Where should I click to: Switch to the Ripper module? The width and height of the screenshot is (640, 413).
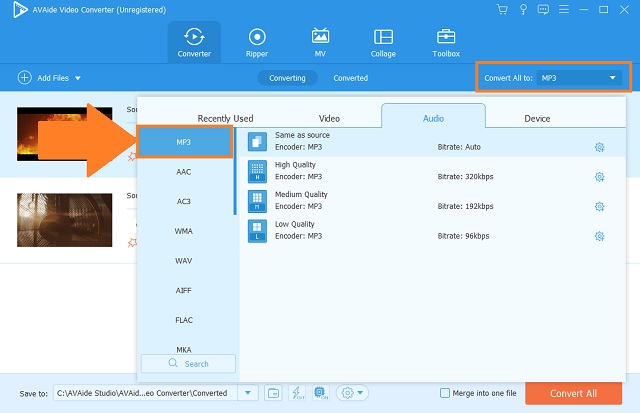pos(257,42)
